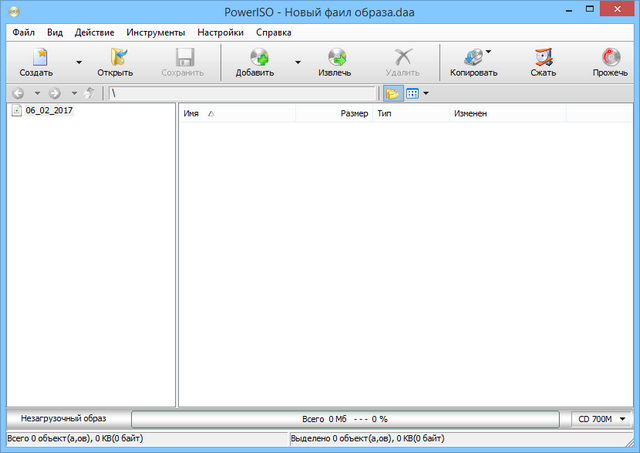Click the Прожечь (Burn) toolbar icon
The image size is (640, 453).
610,58
